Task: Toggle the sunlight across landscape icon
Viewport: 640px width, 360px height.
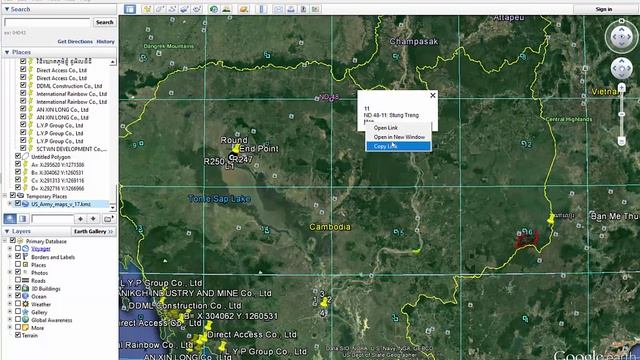Action: tap(226, 9)
